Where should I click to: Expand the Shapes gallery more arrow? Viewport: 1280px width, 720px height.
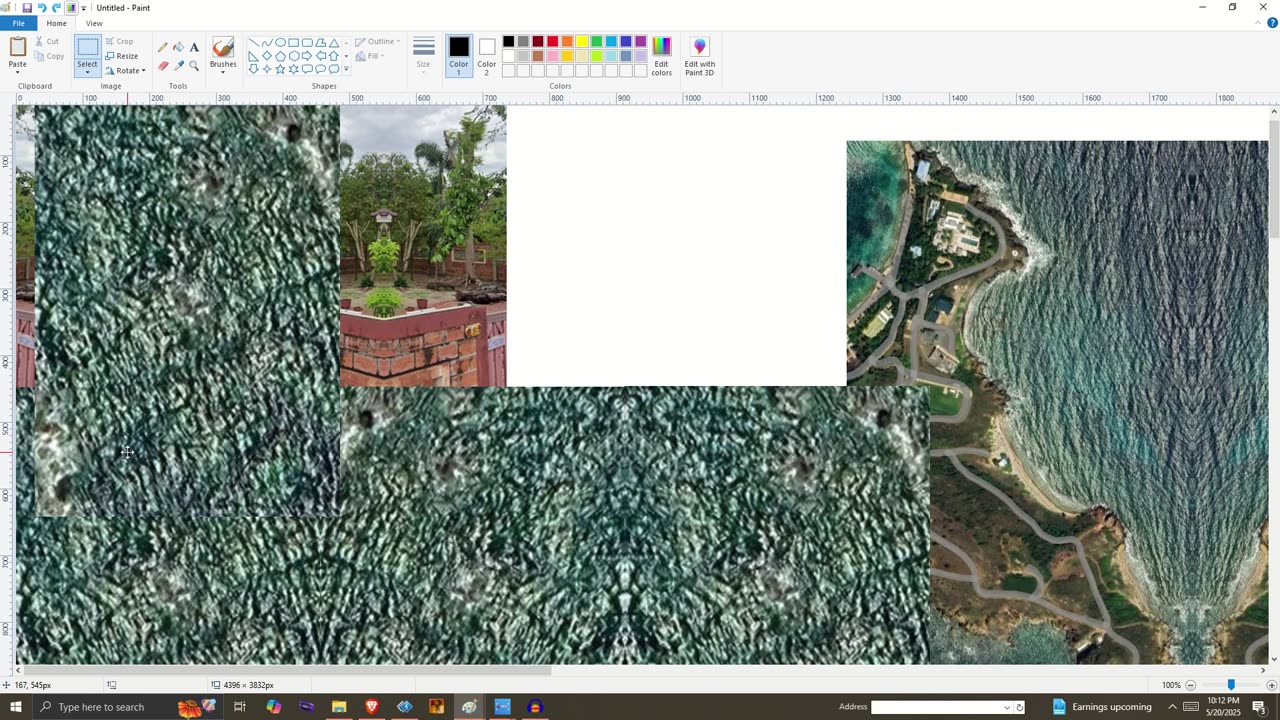(x=346, y=69)
